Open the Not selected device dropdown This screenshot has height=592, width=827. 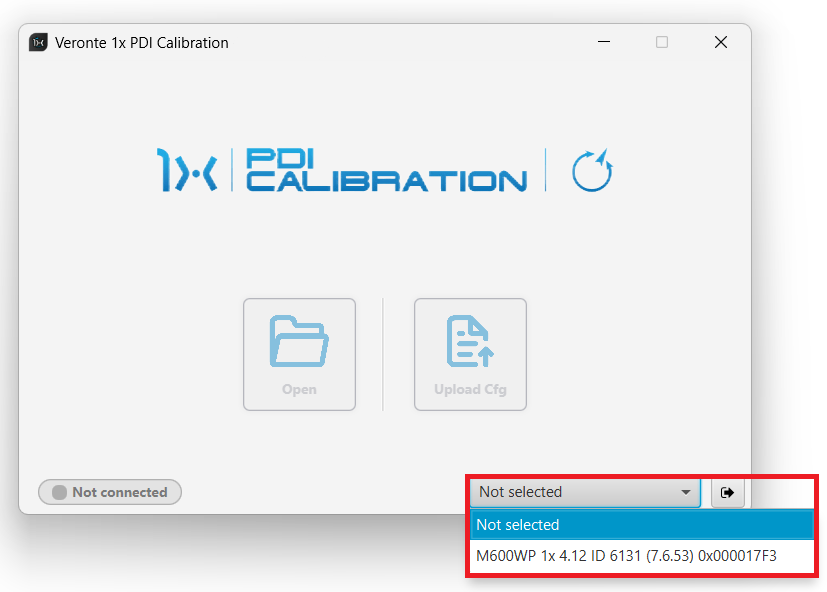(x=585, y=492)
